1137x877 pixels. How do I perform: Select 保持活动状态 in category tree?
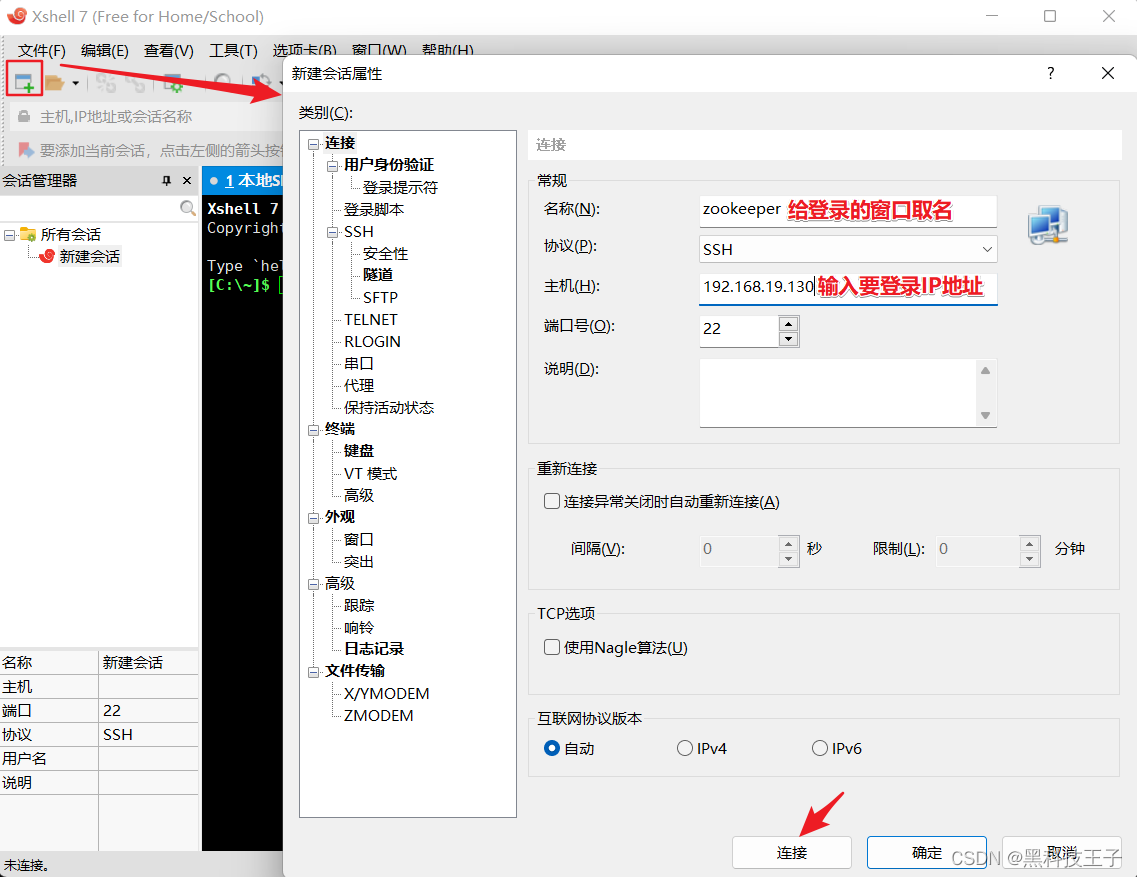[x=389, y=408]
